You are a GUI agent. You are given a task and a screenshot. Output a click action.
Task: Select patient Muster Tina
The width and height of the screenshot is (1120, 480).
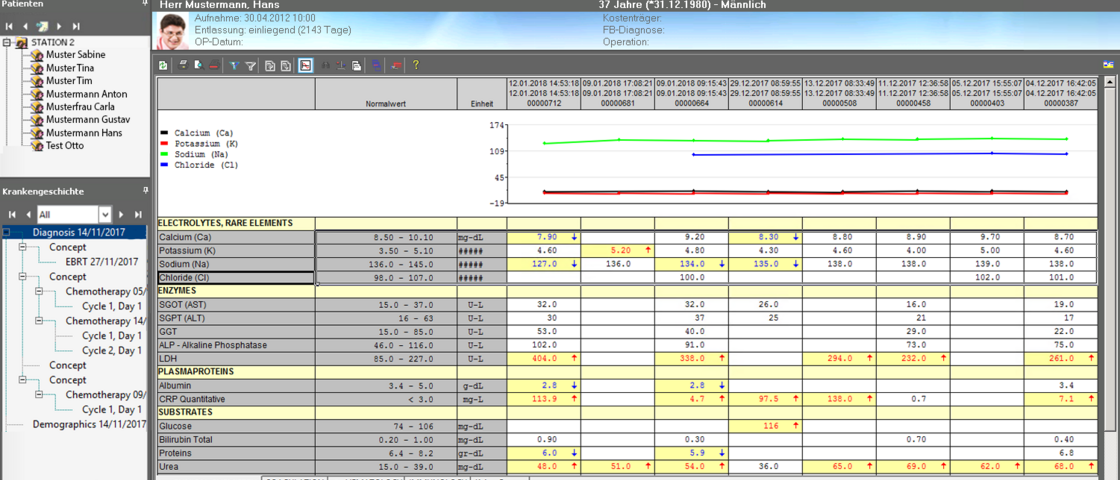(70, 68)
